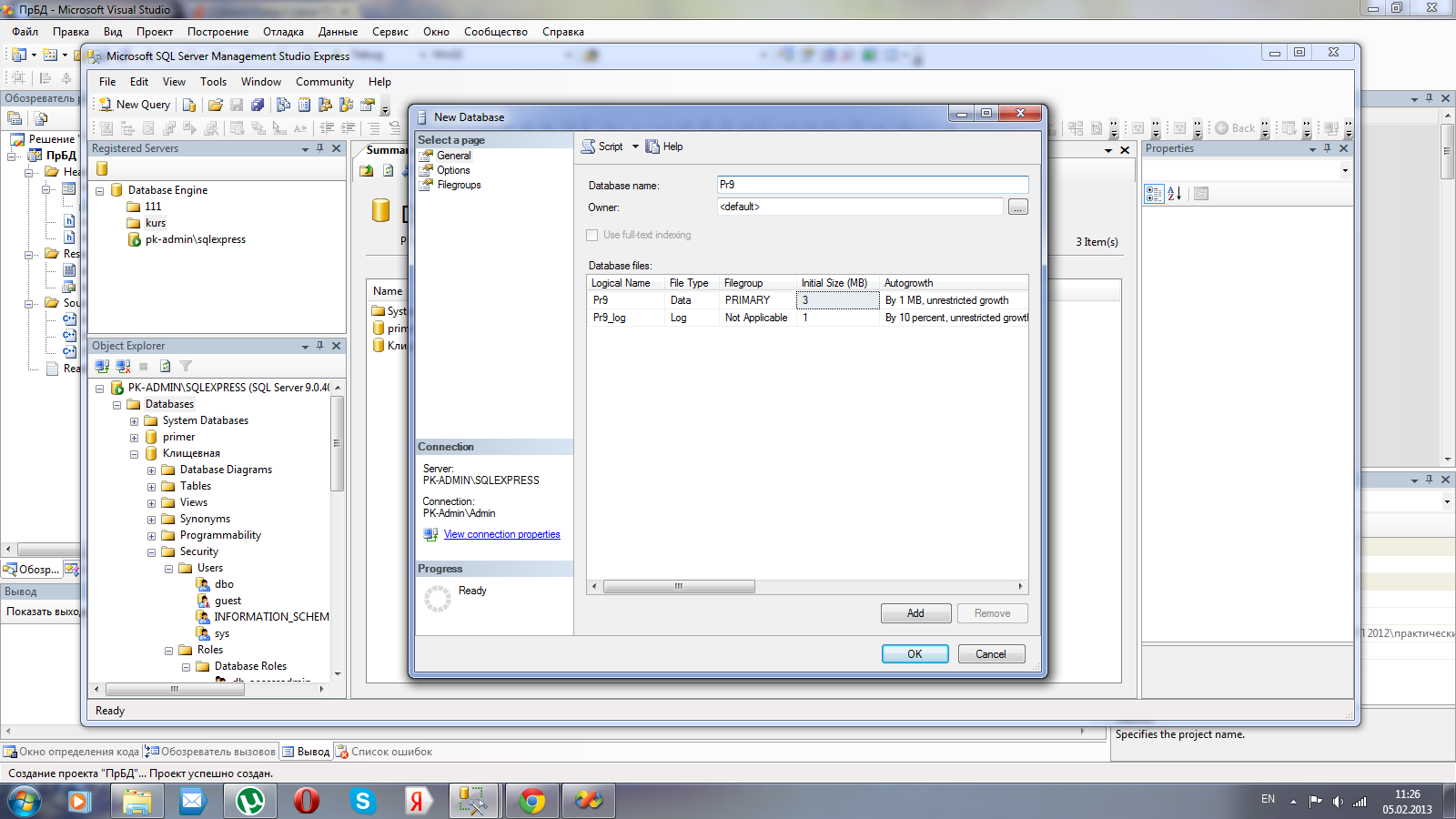Click the Alphabetical sort icon in Properties panel

(x=1175, y=194)
